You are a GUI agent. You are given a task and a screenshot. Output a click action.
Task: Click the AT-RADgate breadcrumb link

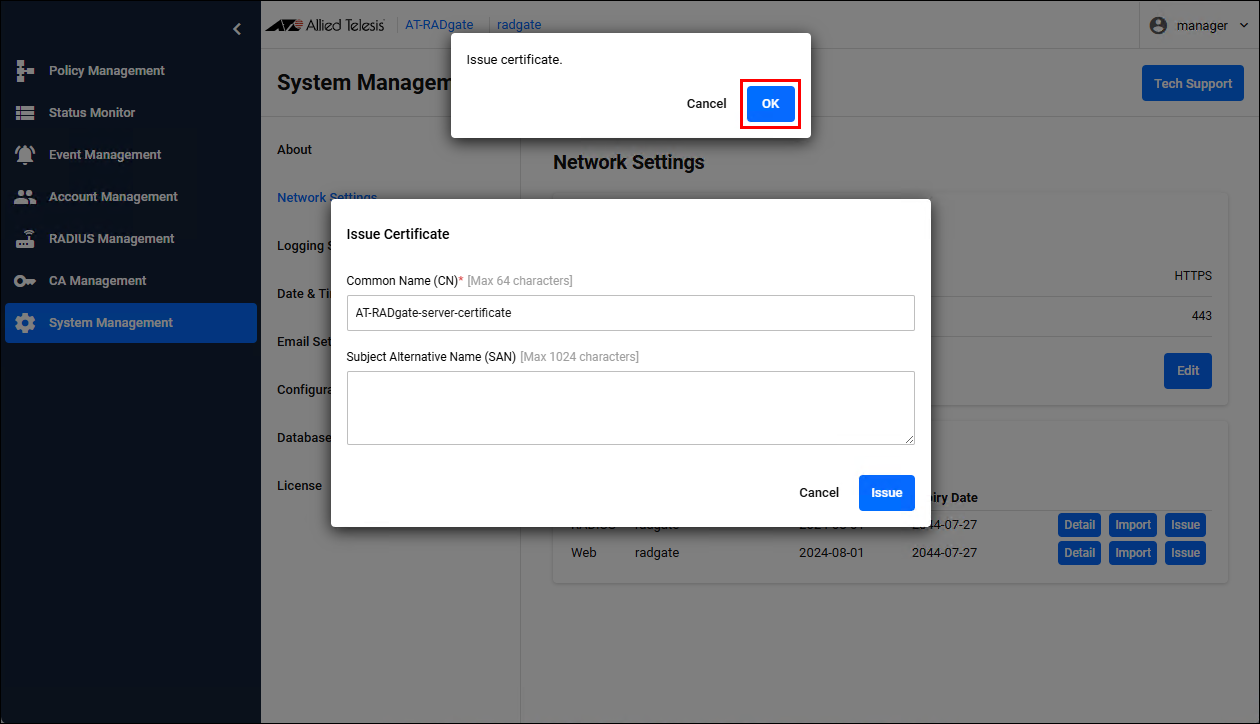point(439,26)
